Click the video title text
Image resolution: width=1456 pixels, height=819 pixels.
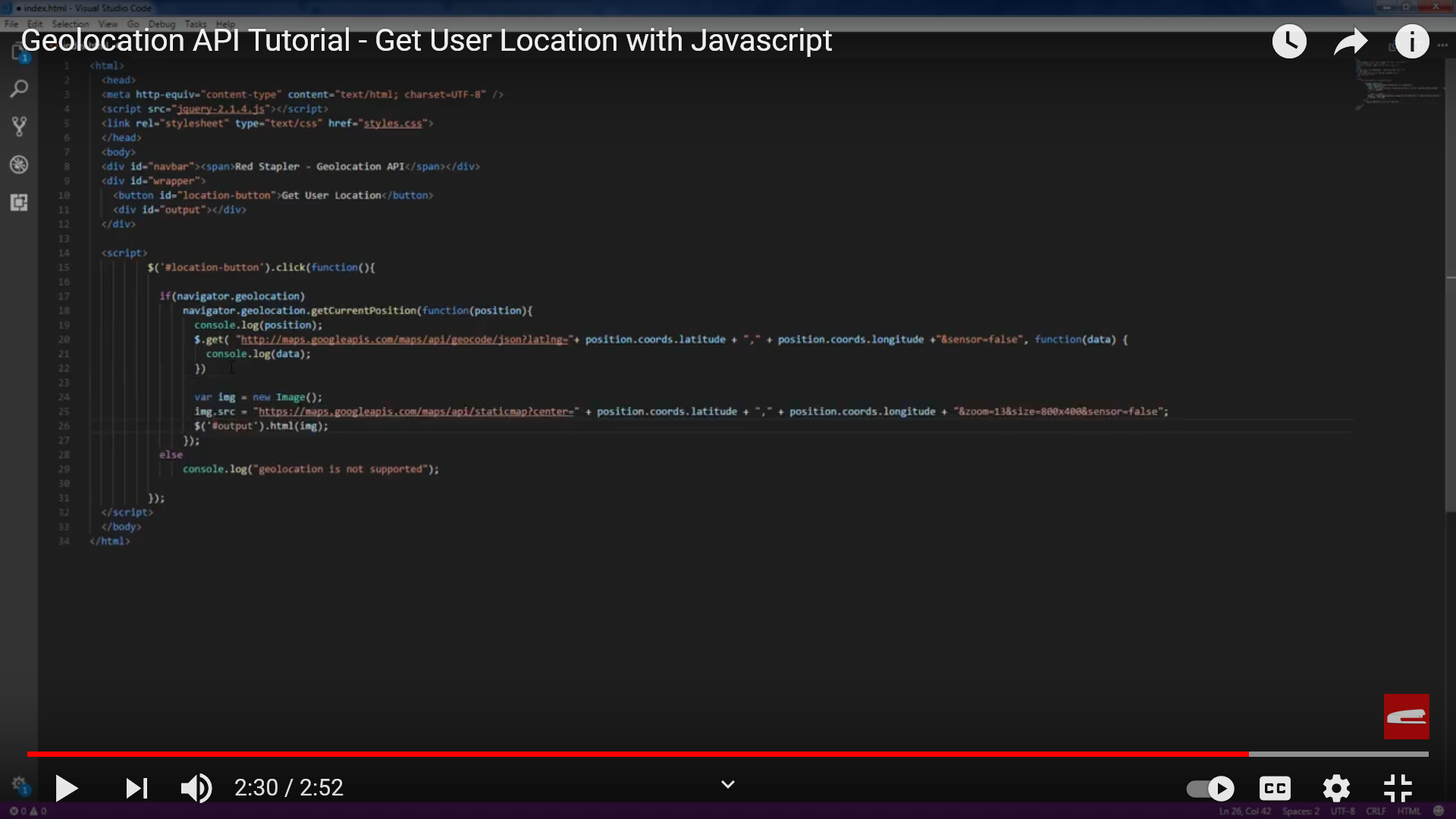pyautogui.click(x=426, y=40)
